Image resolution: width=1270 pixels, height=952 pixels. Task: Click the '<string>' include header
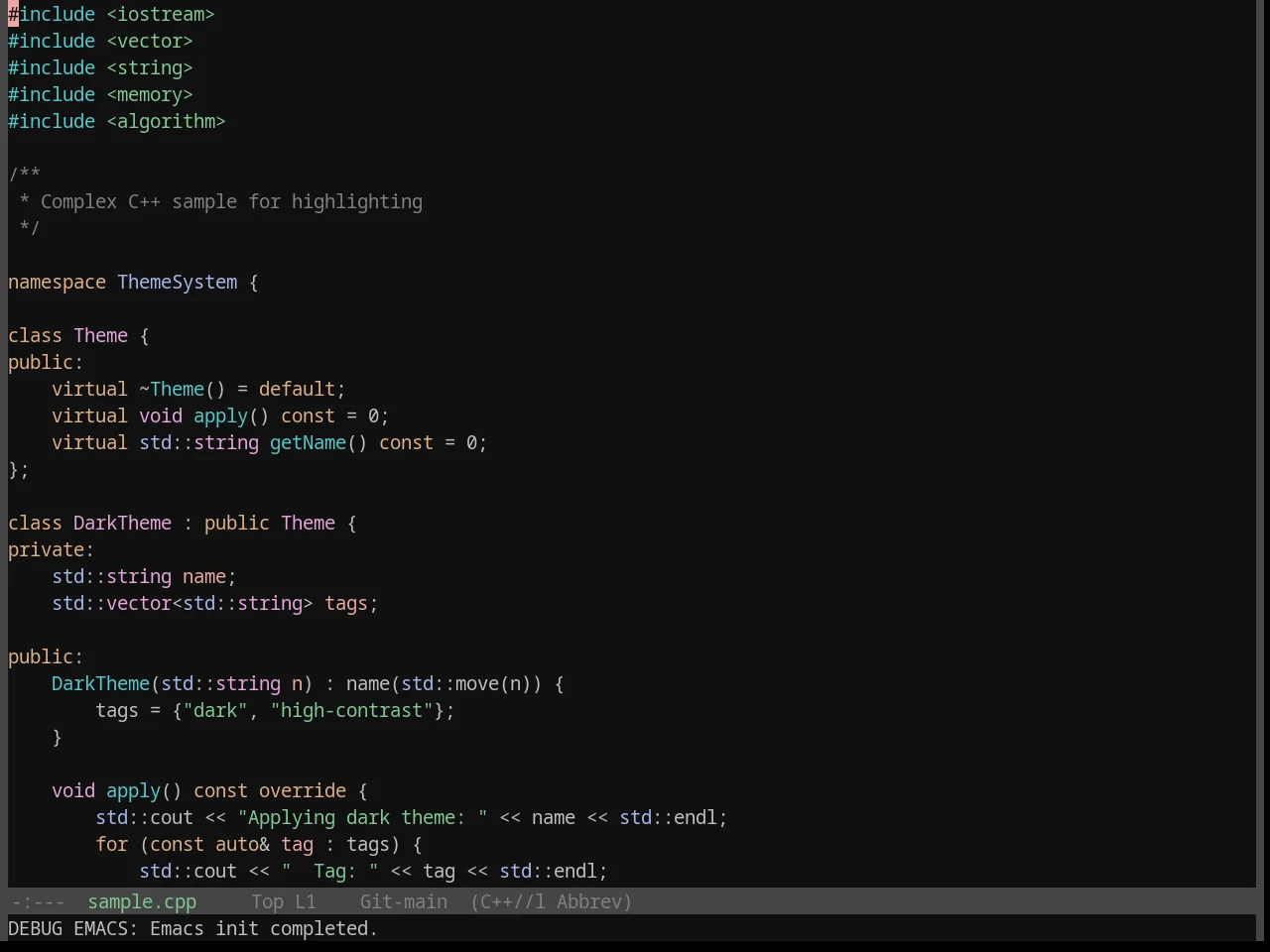click(150, 67)
